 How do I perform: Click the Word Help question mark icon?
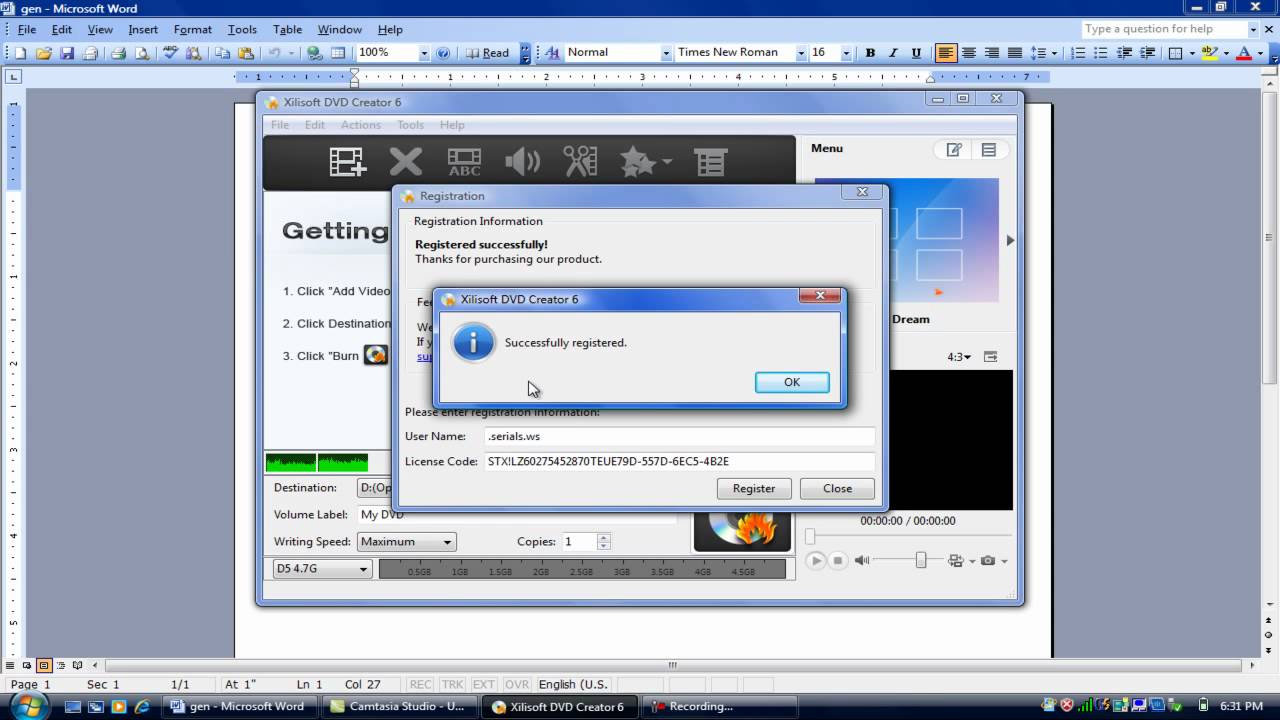[x=443, y=53]
